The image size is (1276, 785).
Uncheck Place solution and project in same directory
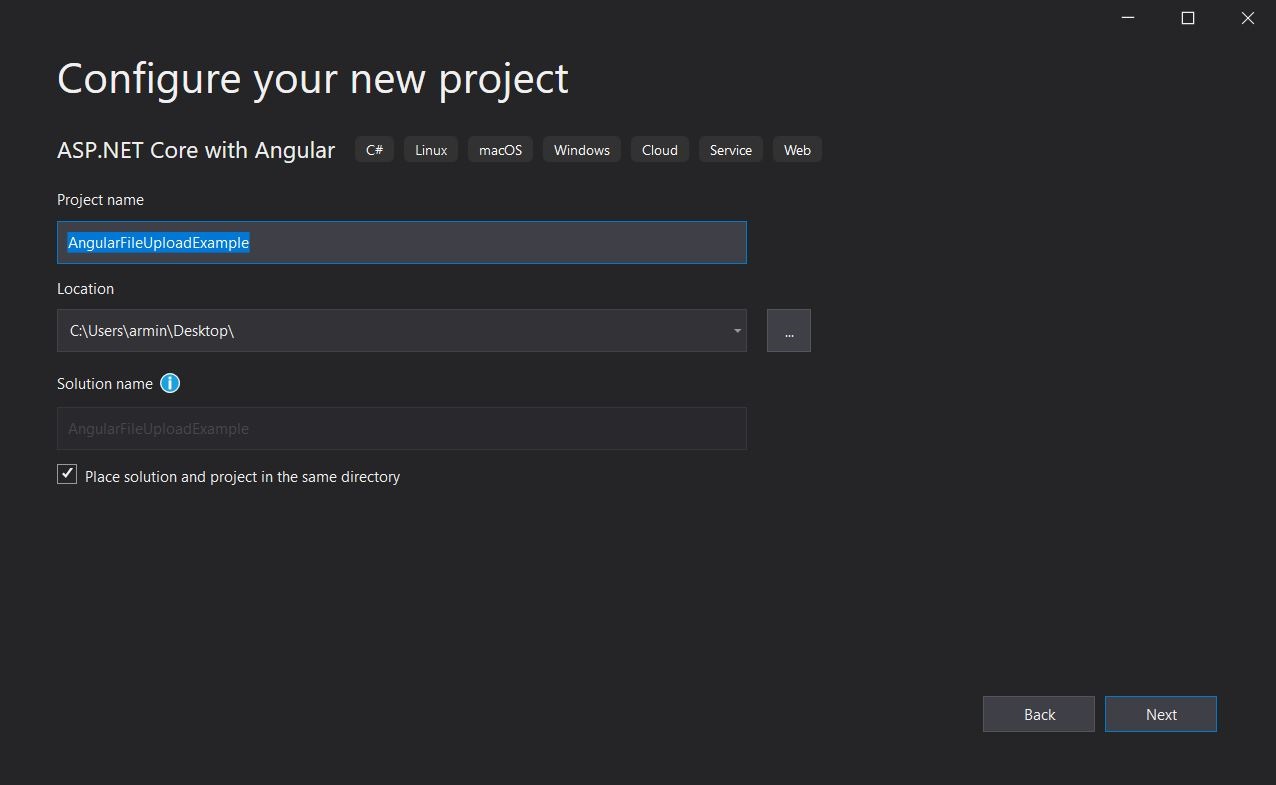tap(67, 473)
